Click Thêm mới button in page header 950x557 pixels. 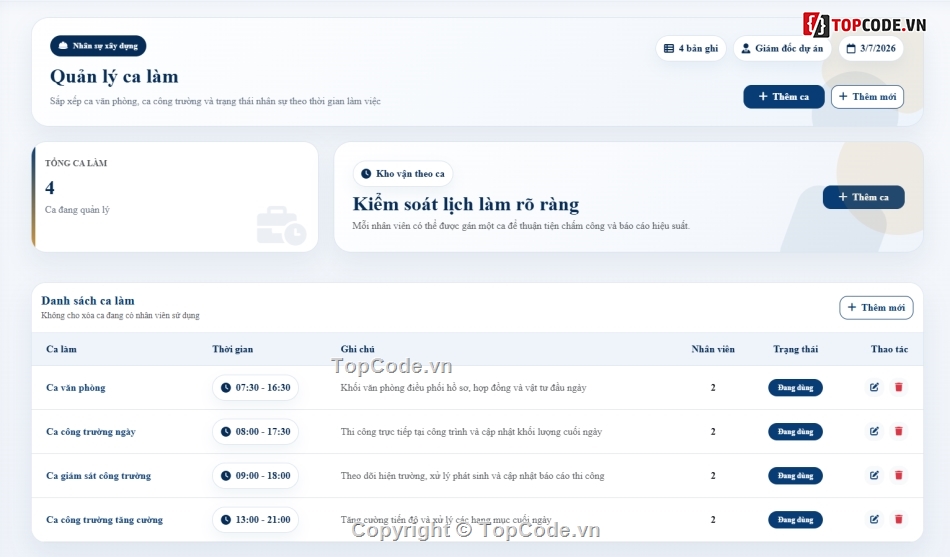pos(867,97)
